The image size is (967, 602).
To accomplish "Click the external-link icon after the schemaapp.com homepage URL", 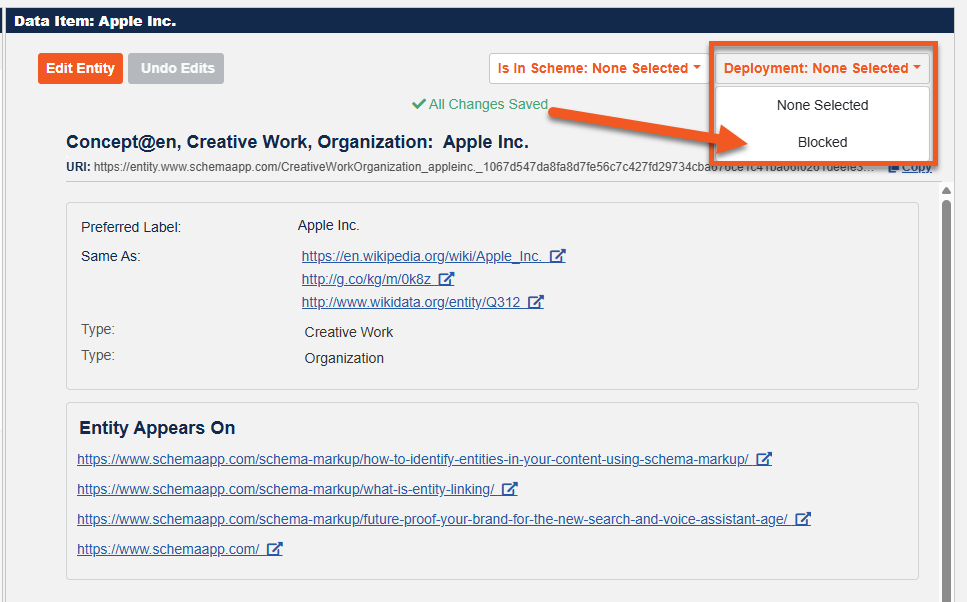I will 274,548.
